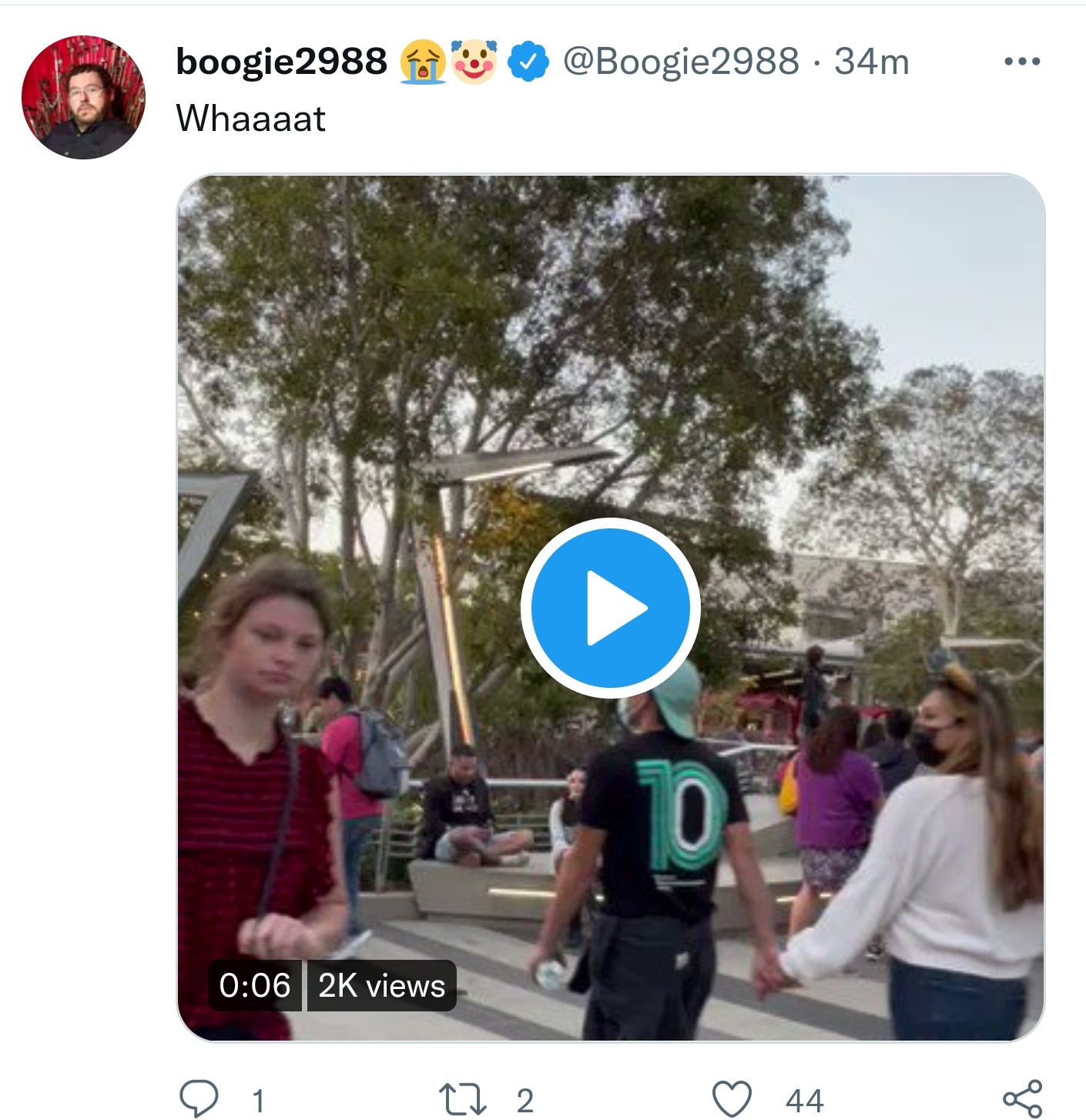
Task: Click the retweet count number 2
Action: coord(525,1101)
